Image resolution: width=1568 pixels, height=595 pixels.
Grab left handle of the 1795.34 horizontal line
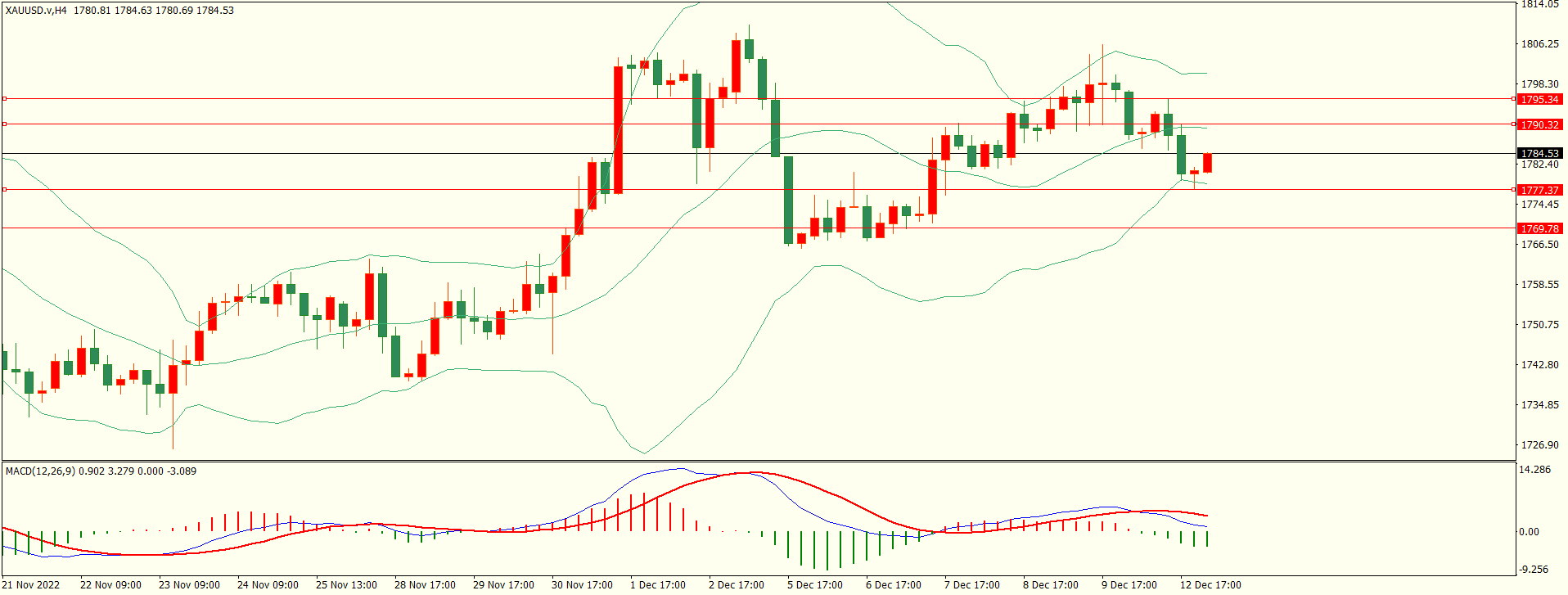4,99
